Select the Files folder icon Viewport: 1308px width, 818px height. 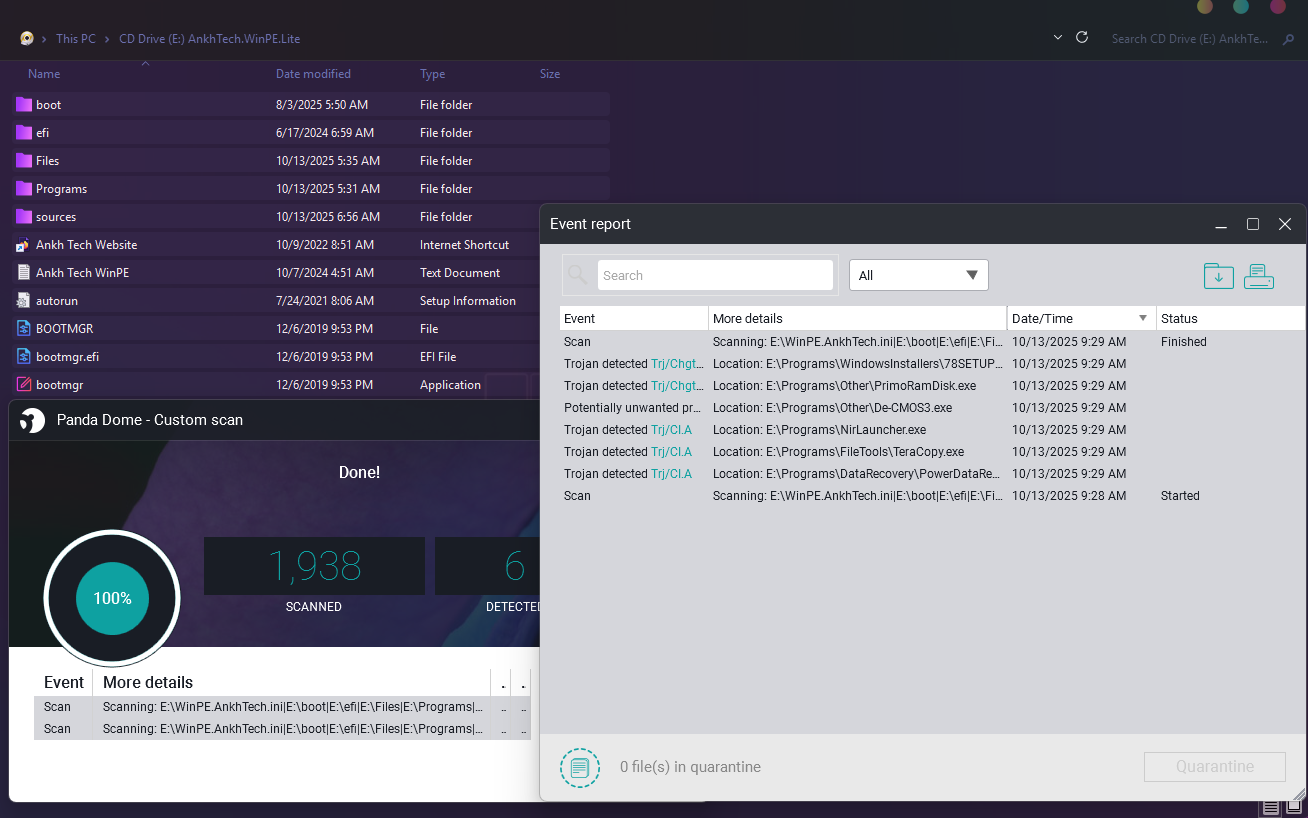pos(24,160)
